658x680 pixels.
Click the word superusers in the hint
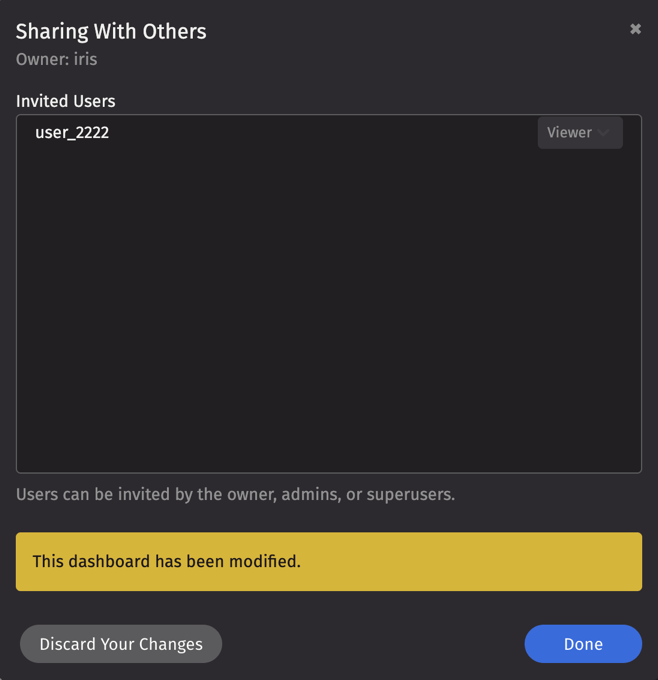[x=409, y=494]
